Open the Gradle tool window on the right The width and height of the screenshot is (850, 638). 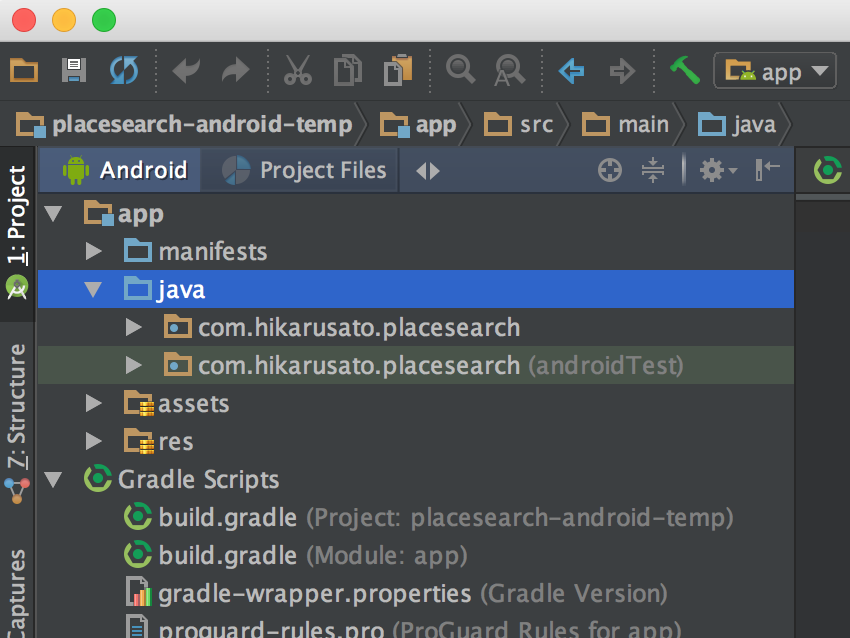826,170
